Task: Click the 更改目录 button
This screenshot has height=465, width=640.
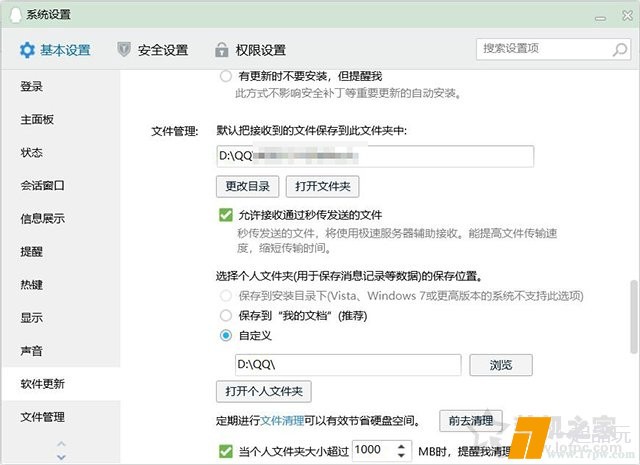Action: pyautogui.click(x=247, y=187)
